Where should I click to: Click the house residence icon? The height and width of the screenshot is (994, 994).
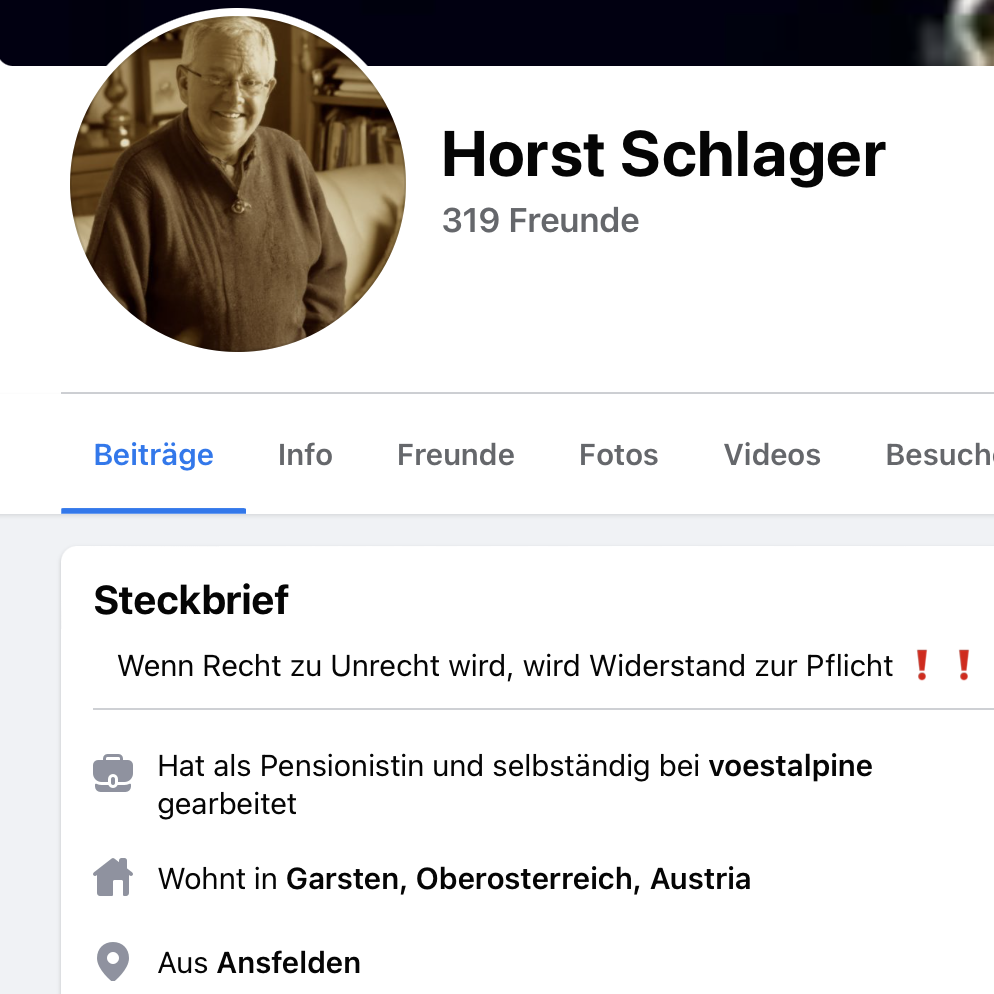coord(113,877)
